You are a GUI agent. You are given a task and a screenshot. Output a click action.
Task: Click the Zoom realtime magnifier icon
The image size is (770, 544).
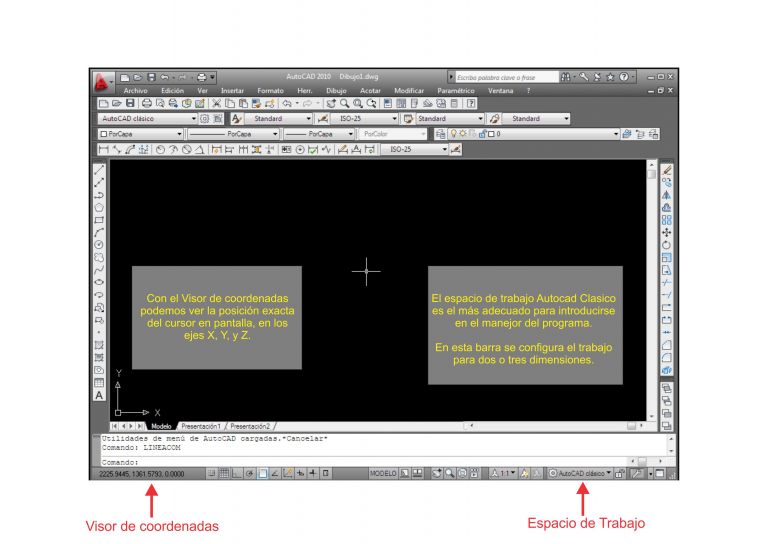(345, 103)
